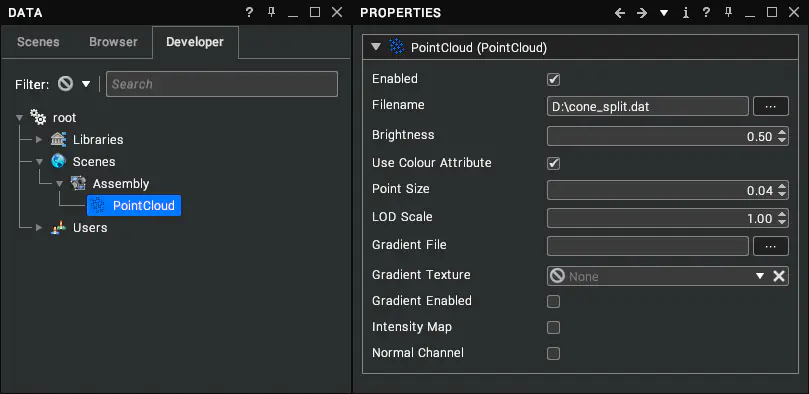Open the Properties history dropdown arrow
The width and height of the screenshot is (809, 394).
tap(664, 13)
